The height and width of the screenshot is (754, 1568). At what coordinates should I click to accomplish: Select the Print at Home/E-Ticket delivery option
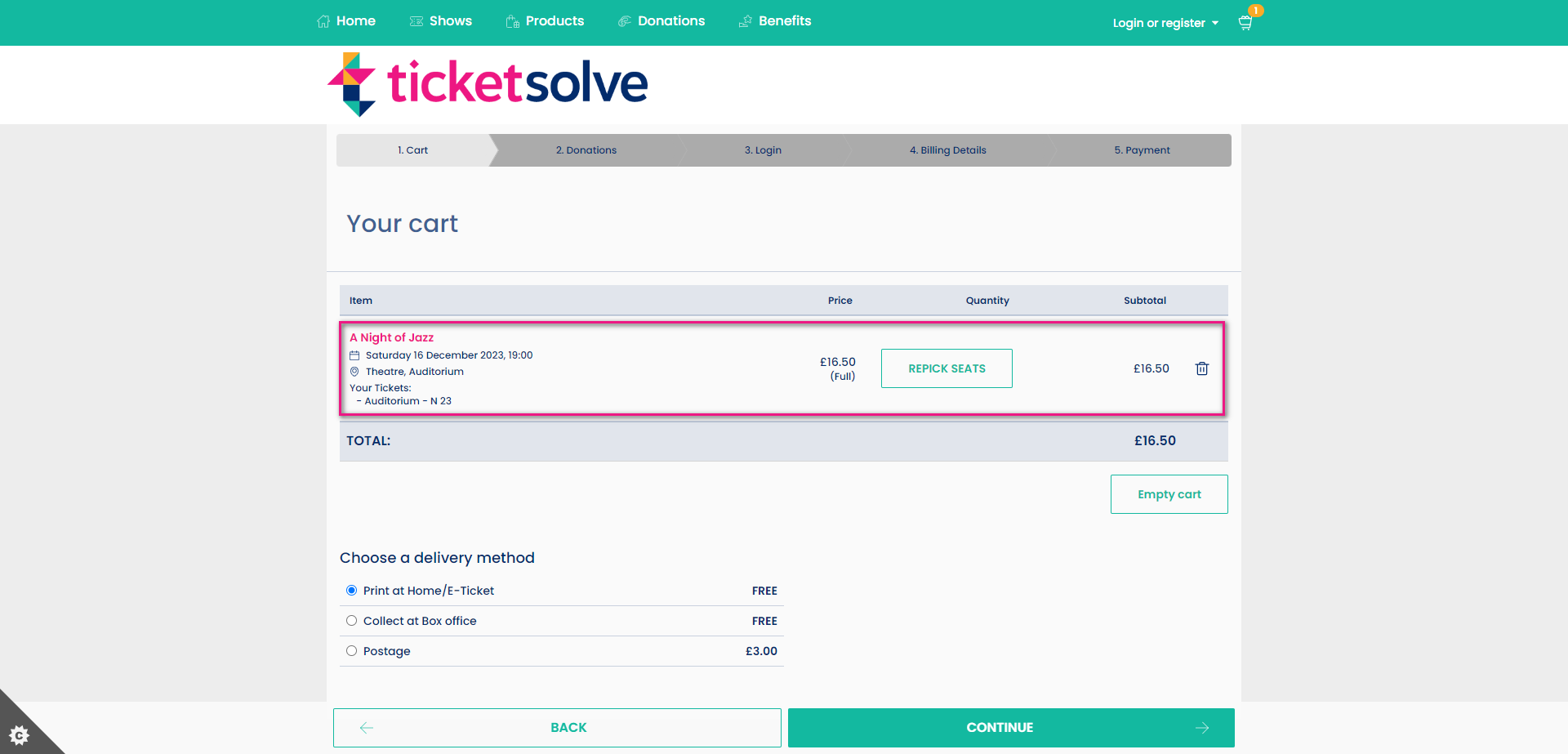351,590
